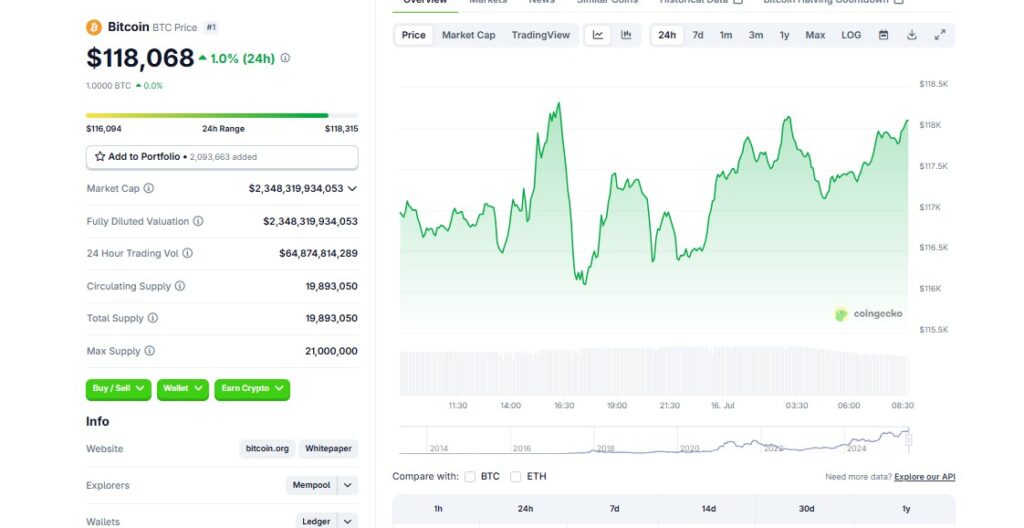Select the Market Cap chart tab
This screenshot has height=528, width=1024.
pyautogui.click(x=469, y=35)
